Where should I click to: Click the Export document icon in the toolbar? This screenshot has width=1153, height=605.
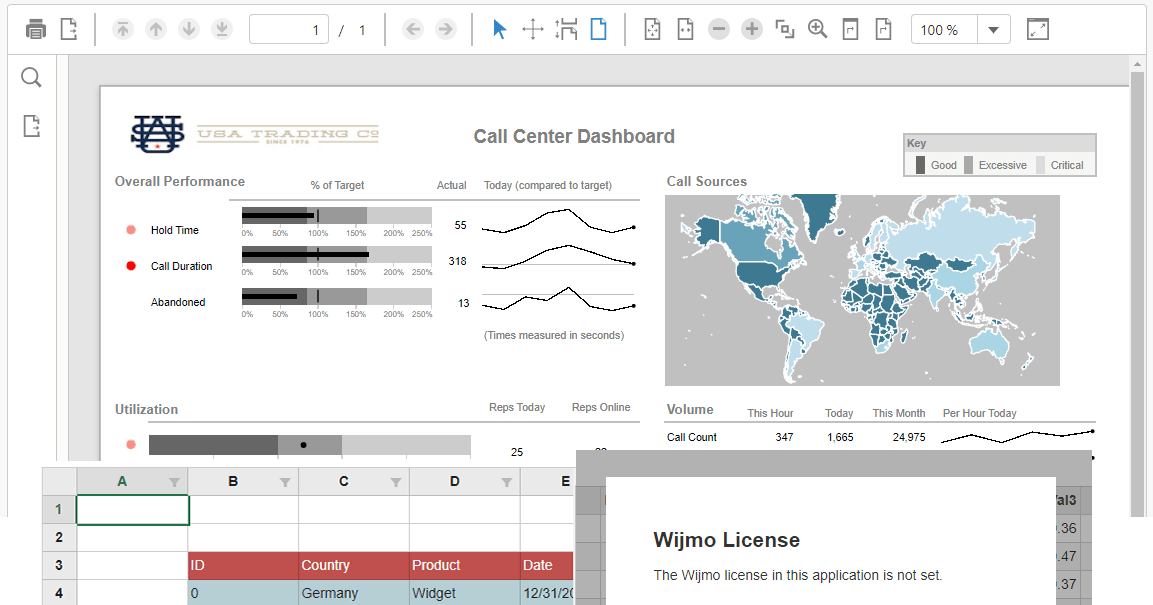[69, 29]
